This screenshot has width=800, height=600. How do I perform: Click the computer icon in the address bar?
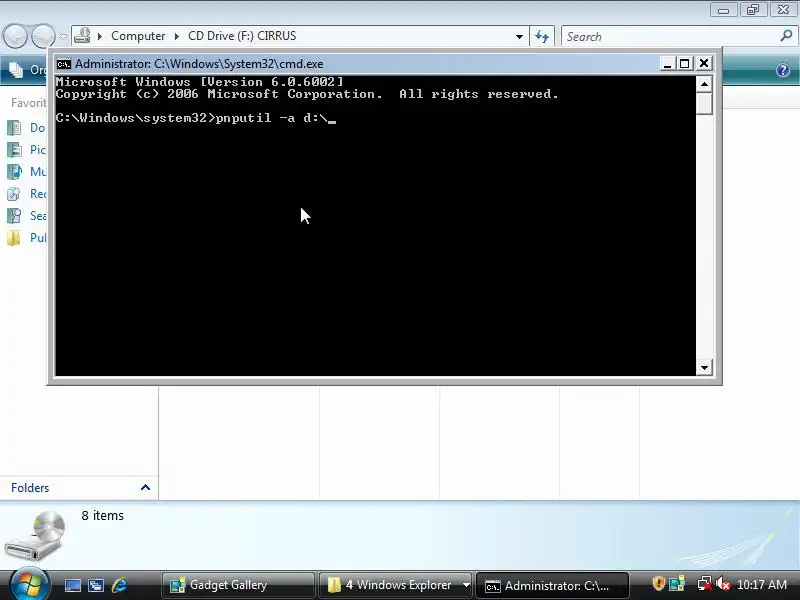[82, 36]
